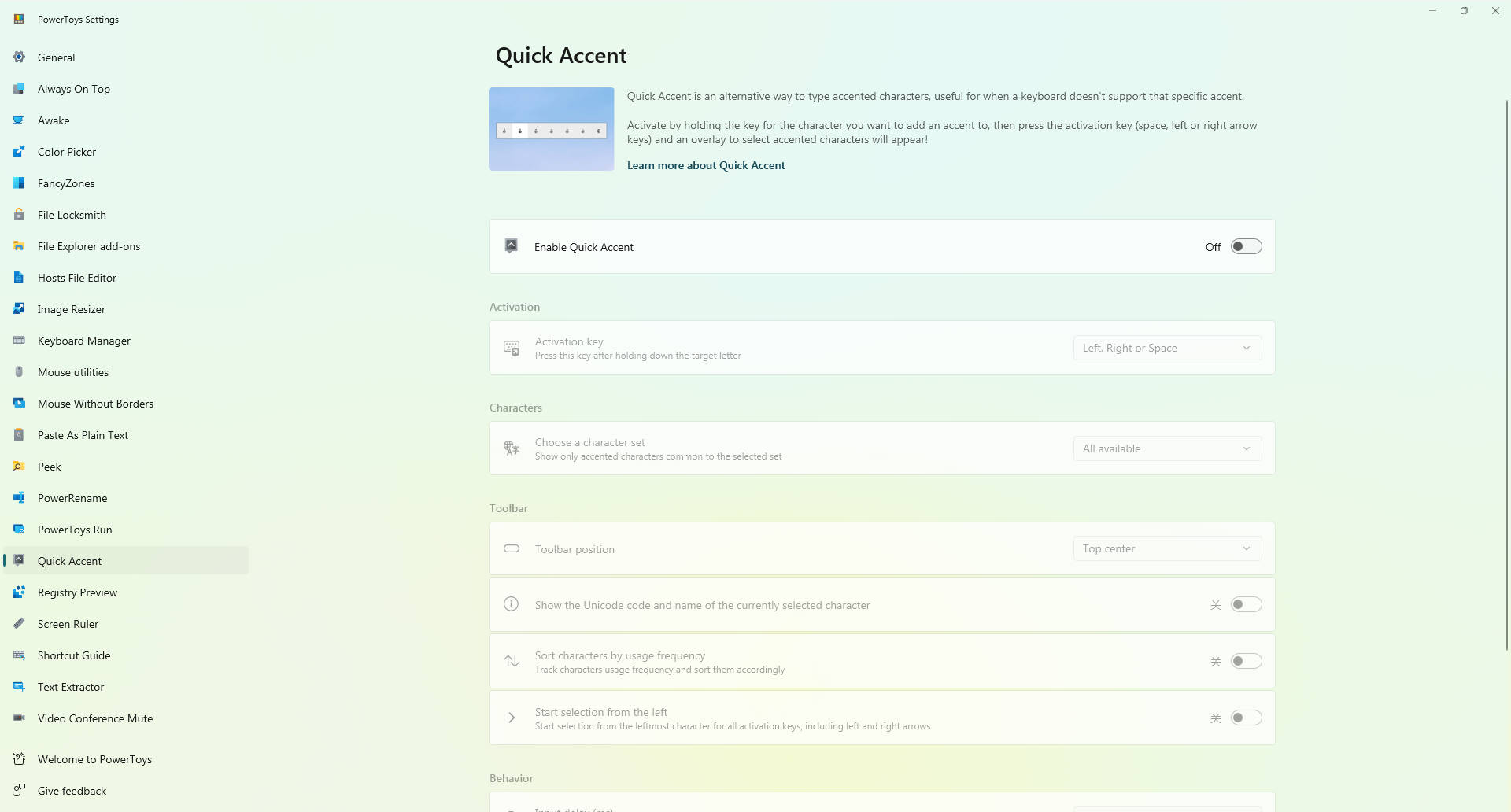Click the Keyboard Manager keyboard icon

click(x=19, y=341)
